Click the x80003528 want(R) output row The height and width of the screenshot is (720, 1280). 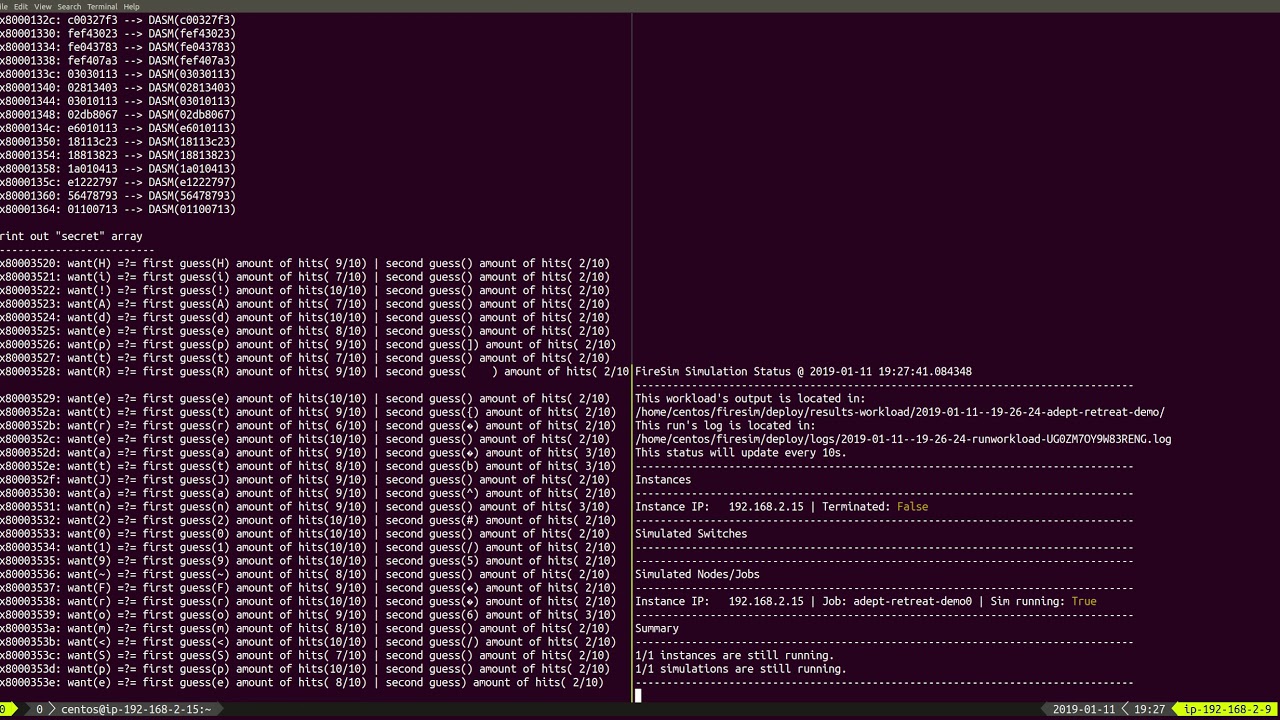pos(315,371)
